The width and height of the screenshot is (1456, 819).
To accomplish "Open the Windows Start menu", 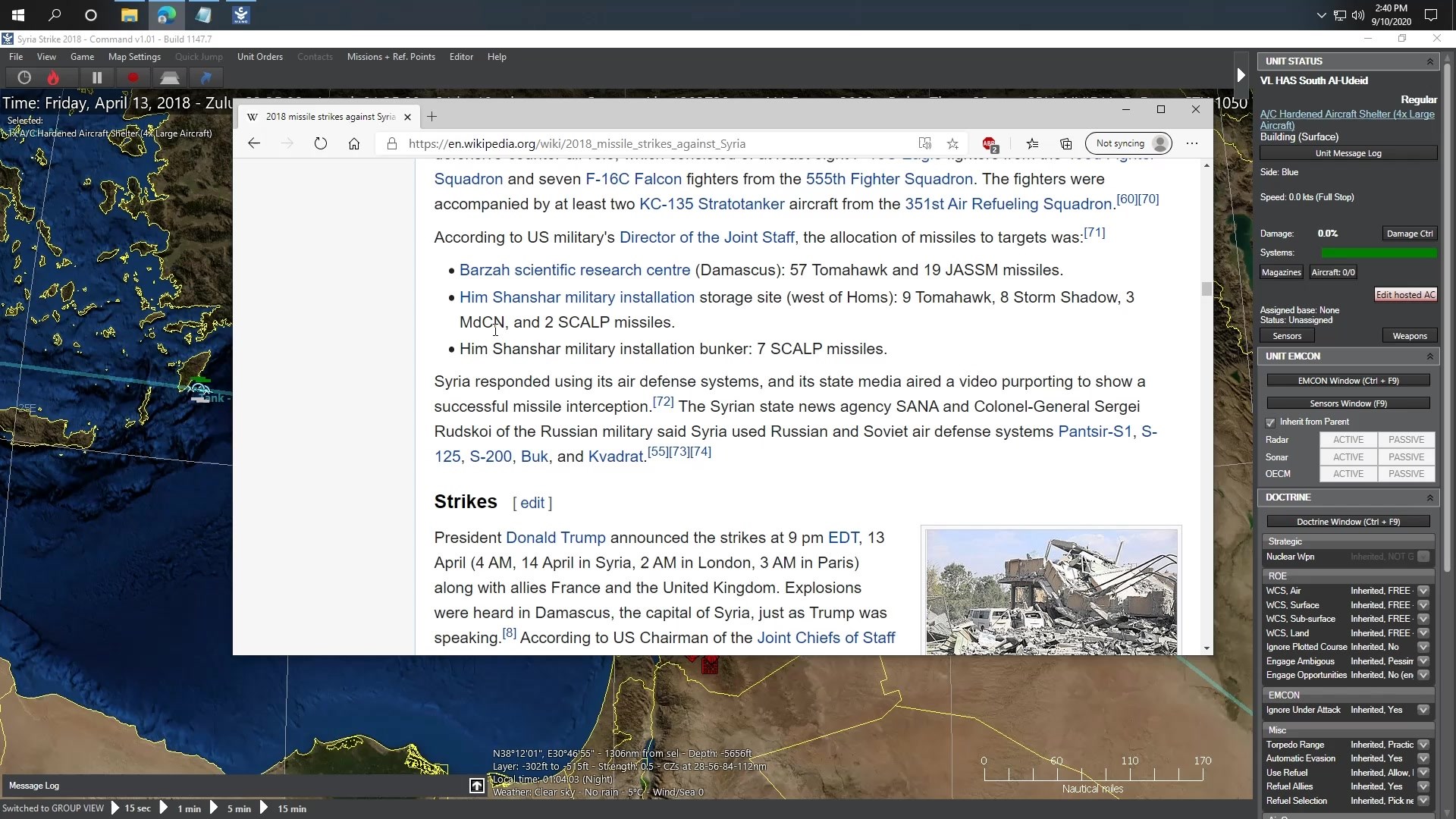I will pos(17,14).
